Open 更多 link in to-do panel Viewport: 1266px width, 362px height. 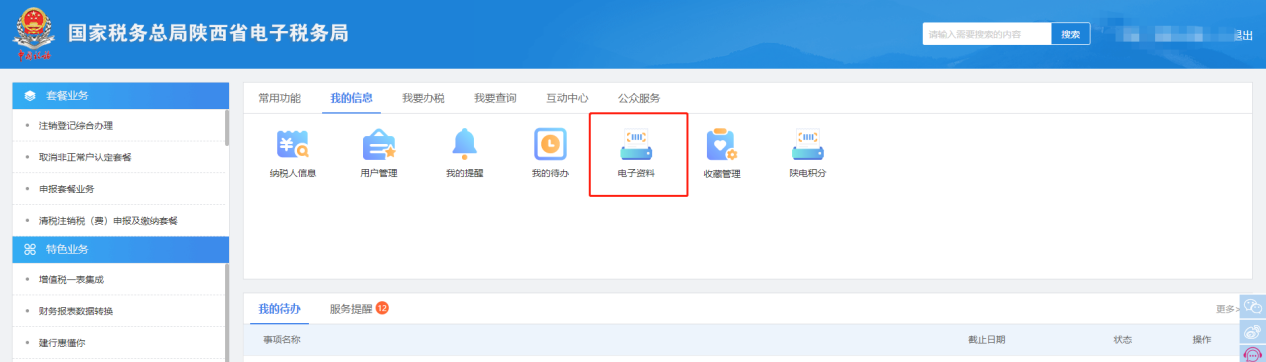click(x=1227, y=309)
